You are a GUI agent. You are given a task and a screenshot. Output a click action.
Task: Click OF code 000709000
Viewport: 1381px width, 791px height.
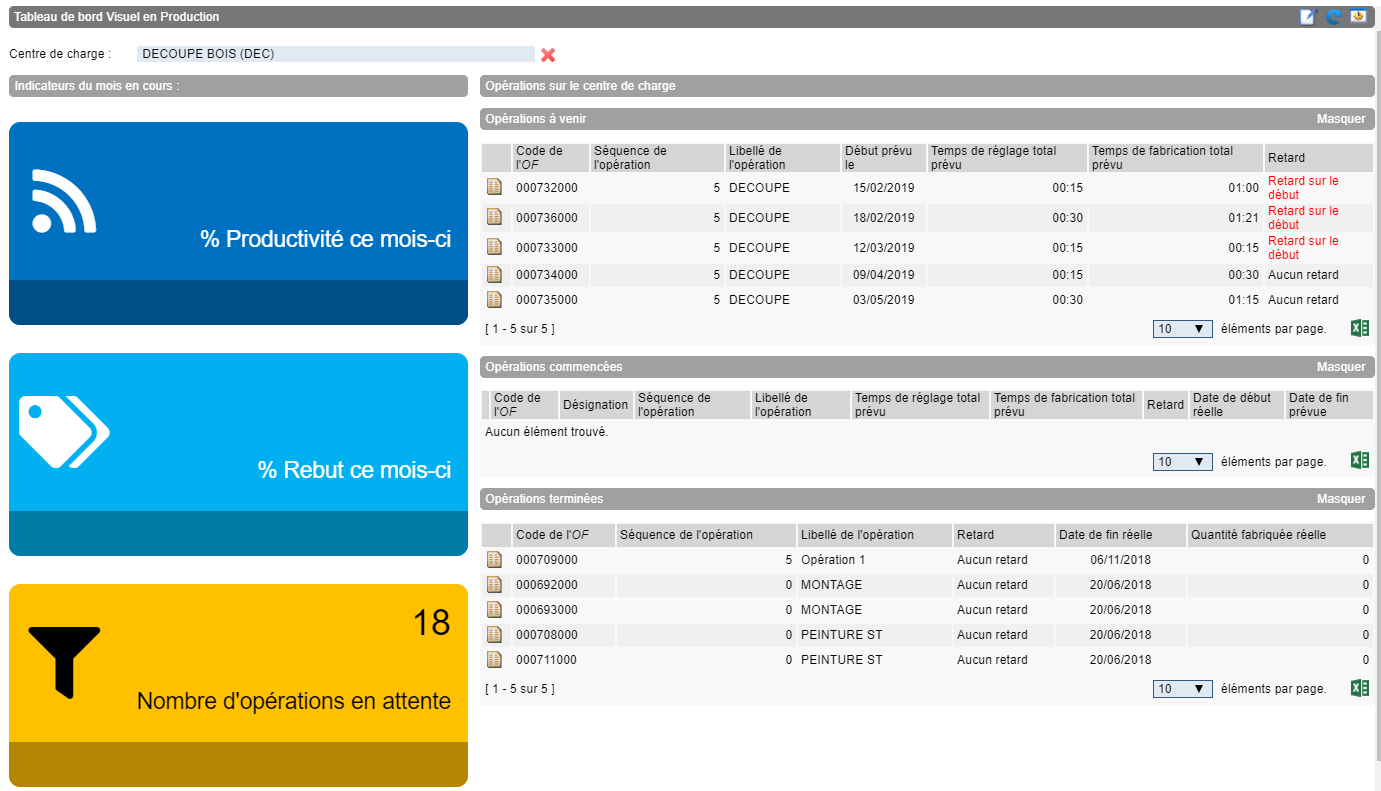tap(546, 560)
